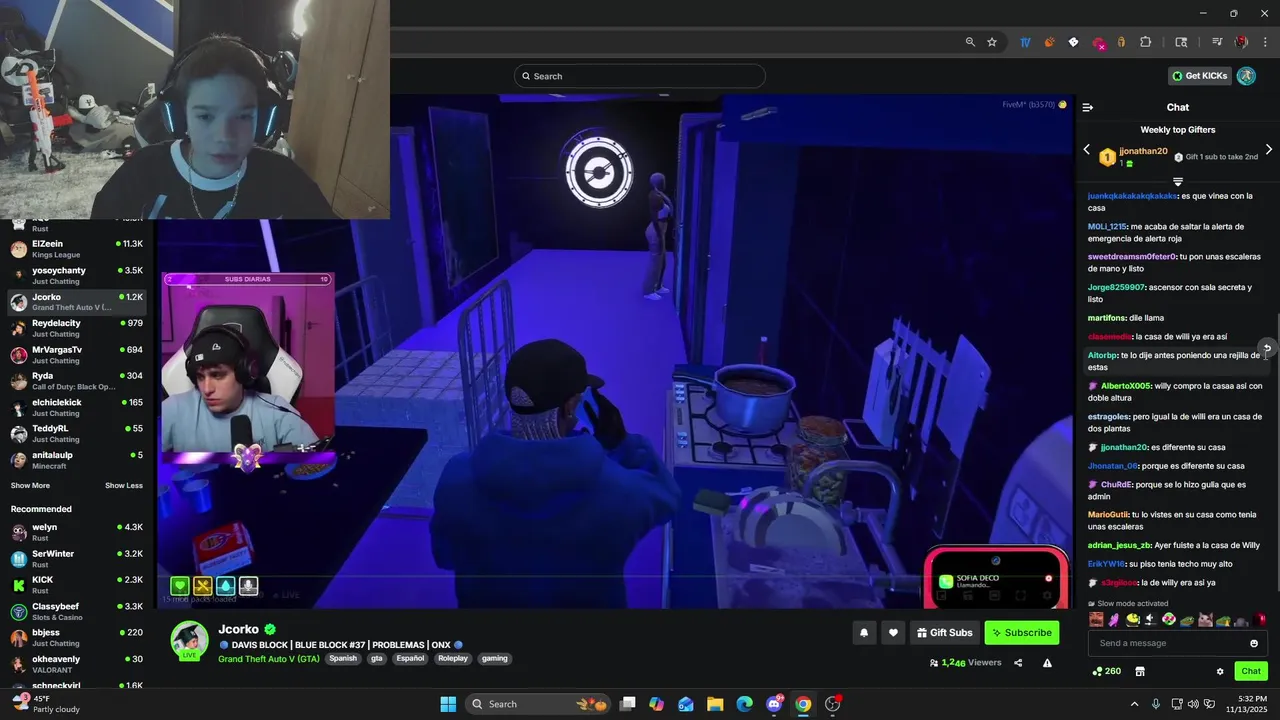Image resolution: width=1280 pixels, height=720 pixels.
Task: Open the TeddyRL channel in the sidebar
Action: pyautogui.click(x=77, y=433)
